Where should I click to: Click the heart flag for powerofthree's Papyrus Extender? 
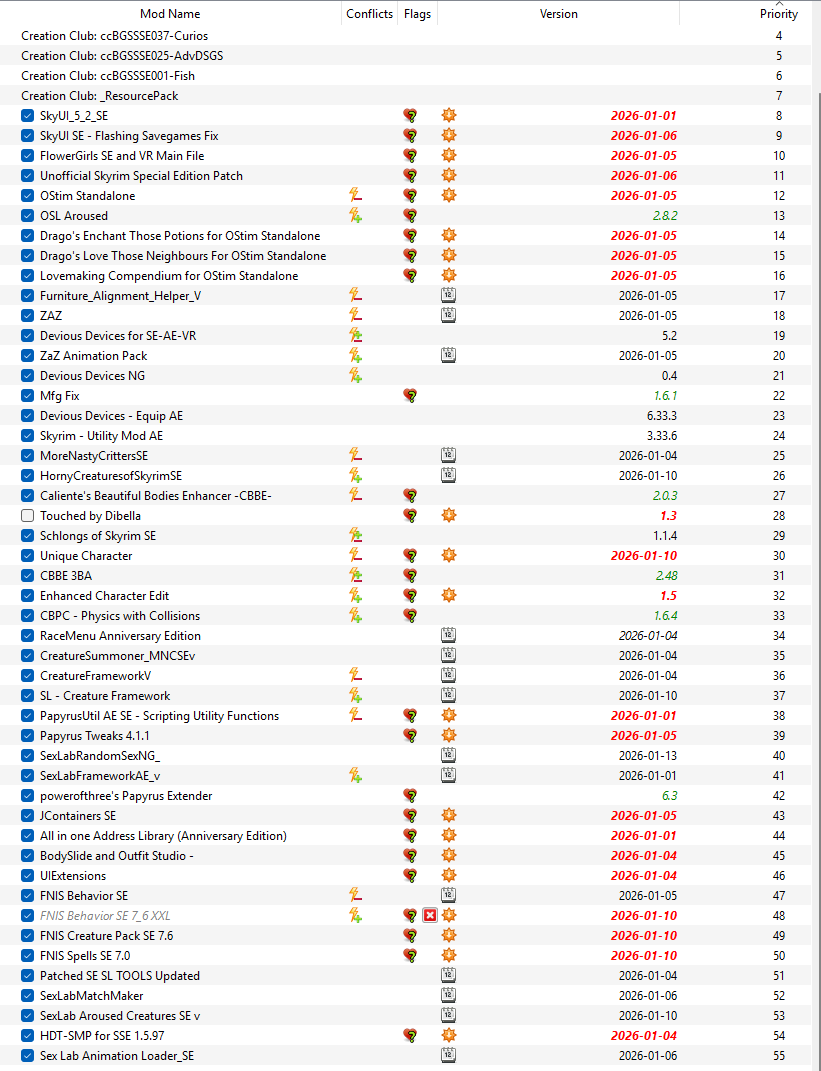tap(410, 795)
